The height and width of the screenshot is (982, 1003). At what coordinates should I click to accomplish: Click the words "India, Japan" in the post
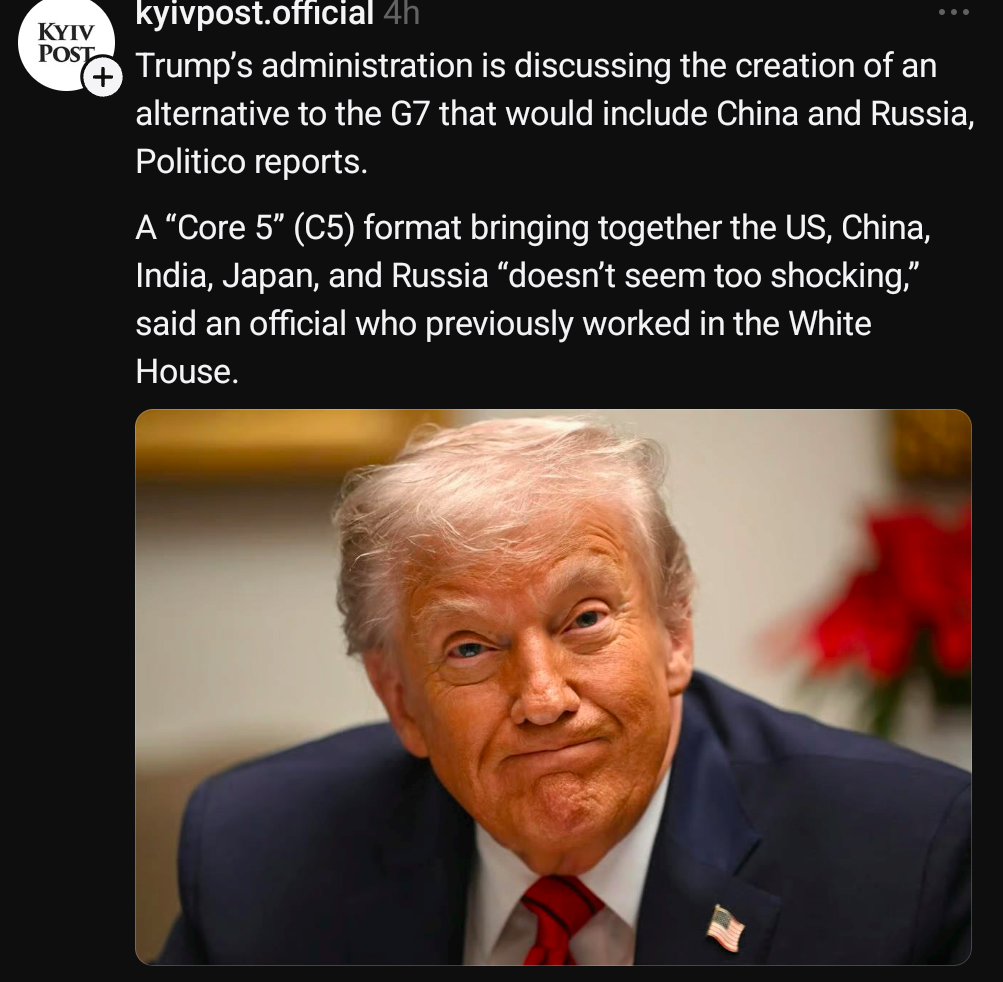coord(227,276)
